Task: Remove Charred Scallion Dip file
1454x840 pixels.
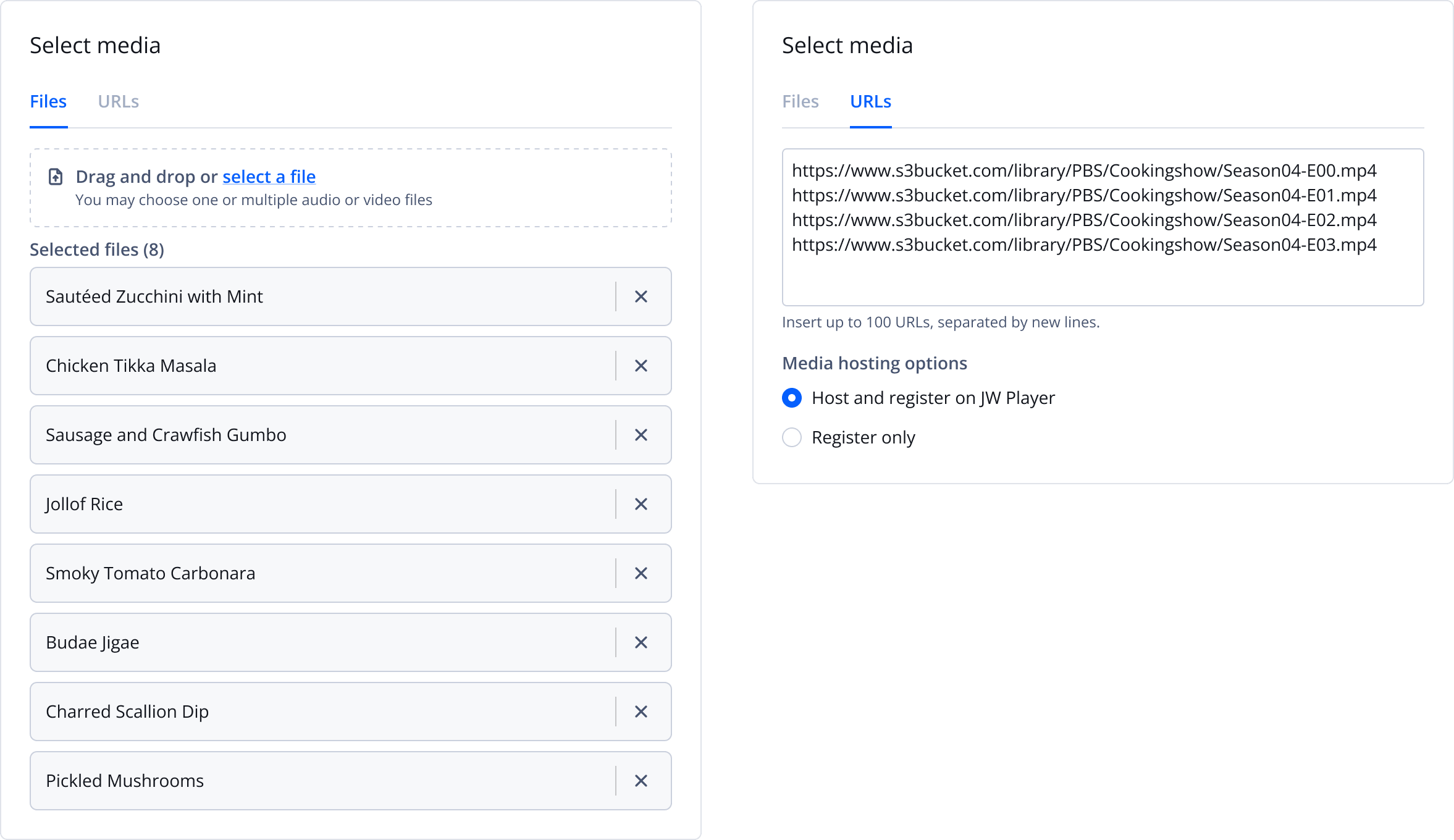Action: click(x=641, y=712)
